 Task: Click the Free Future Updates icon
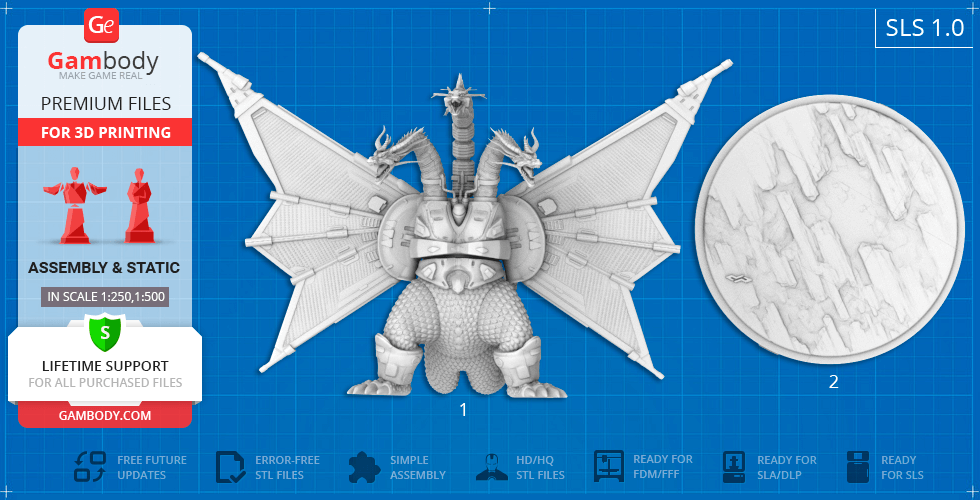(91, 467)
